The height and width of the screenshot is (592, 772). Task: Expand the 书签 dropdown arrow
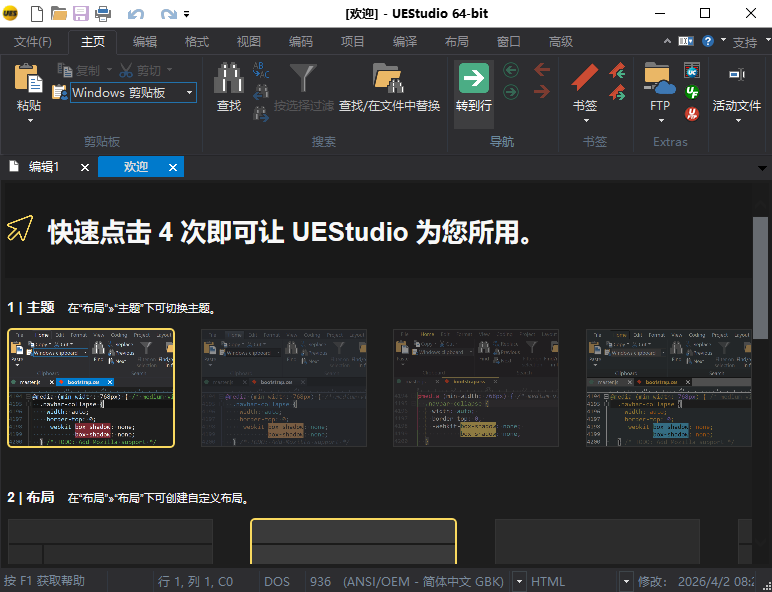click(586, 121)
